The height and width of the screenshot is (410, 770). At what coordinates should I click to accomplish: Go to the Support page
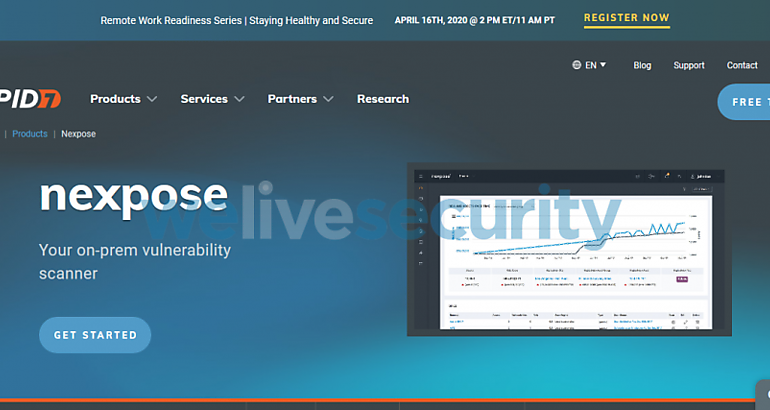(x=688, y=65)
